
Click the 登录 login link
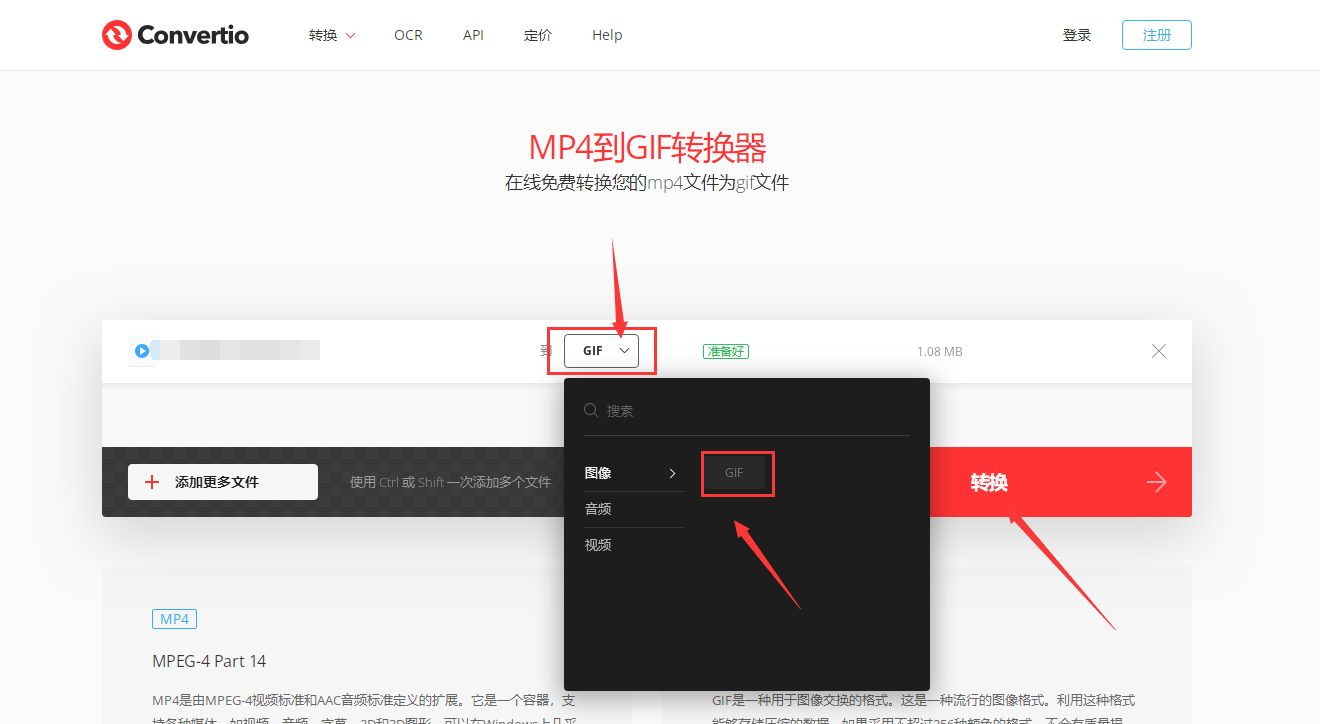coord(1077,35)
